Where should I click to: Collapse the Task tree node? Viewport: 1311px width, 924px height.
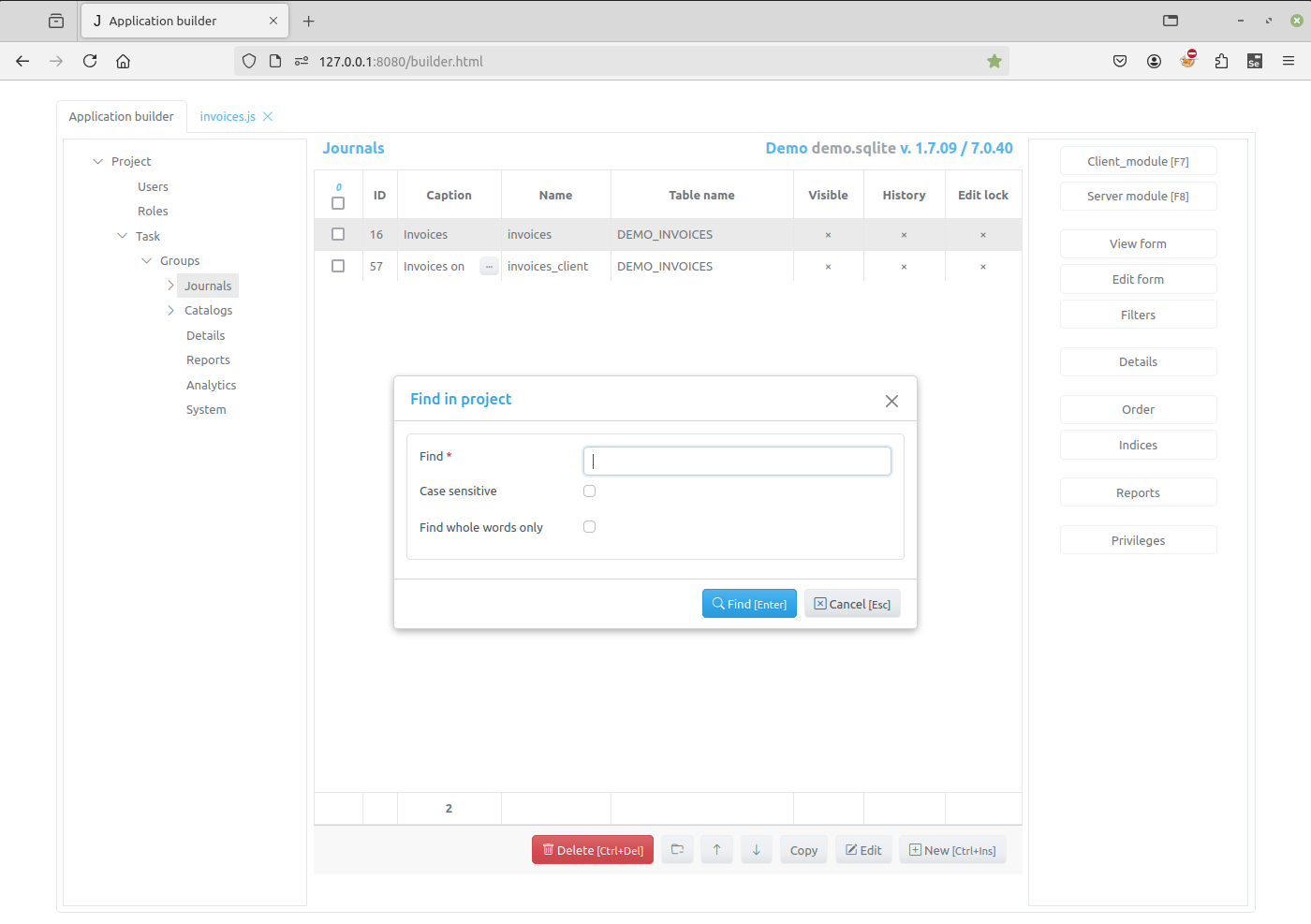[122, 236]
